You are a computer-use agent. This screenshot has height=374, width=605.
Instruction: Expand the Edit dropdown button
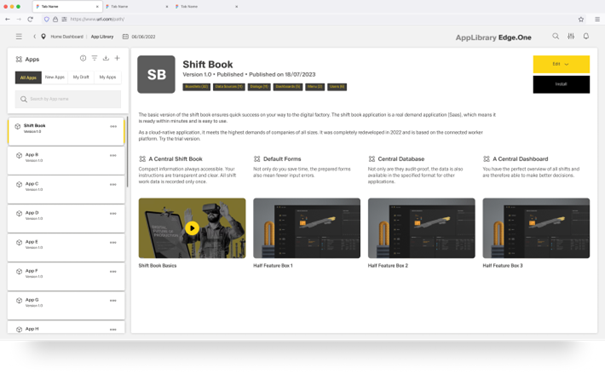(561, 64)
